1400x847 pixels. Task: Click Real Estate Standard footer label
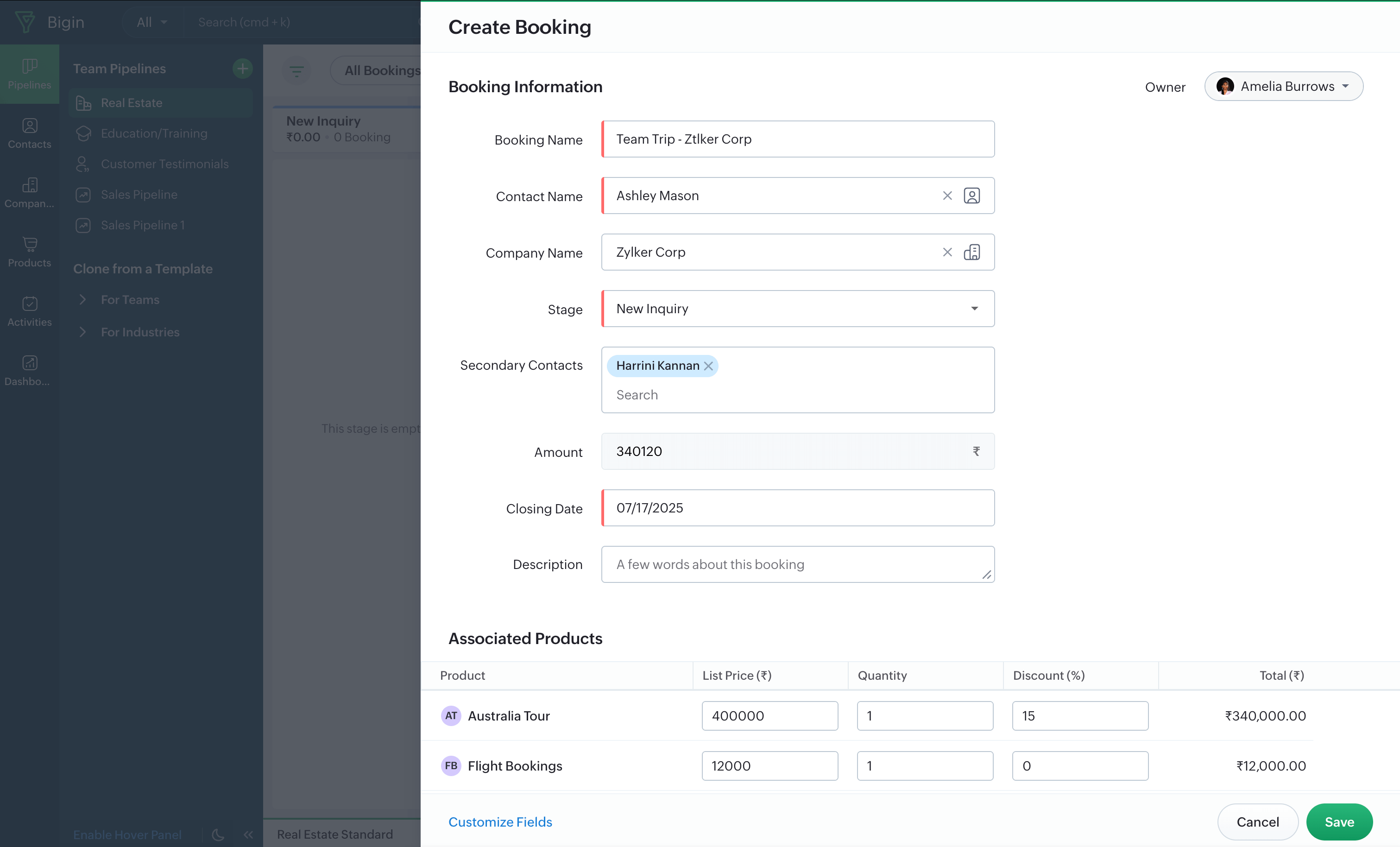point(334,834)
